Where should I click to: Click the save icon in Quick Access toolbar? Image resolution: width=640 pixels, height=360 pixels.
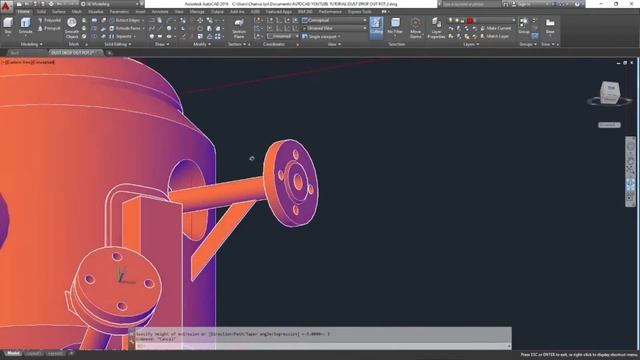pos(35,4)
